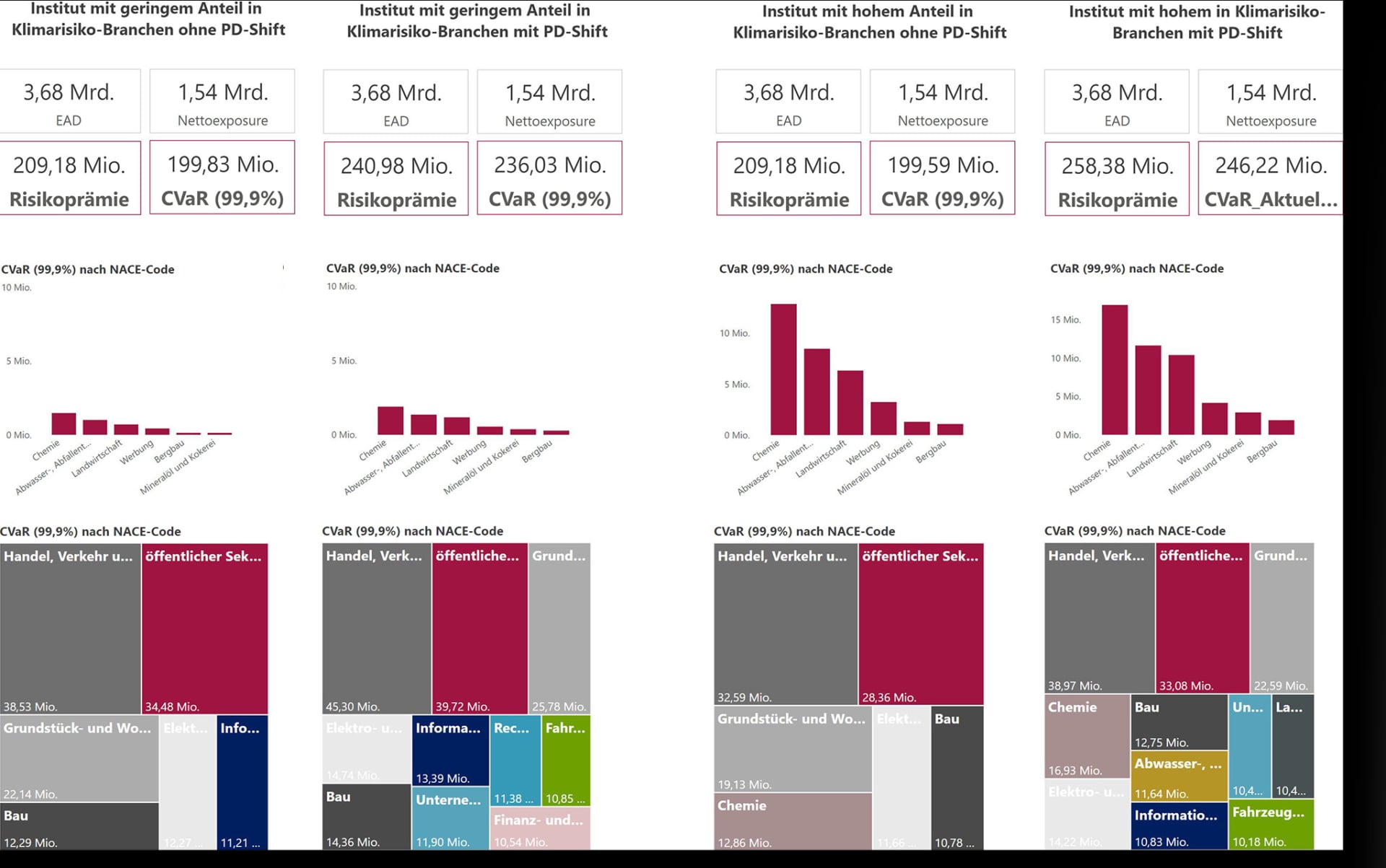This screenshot has width=1386, height=868.
Task: Select the Chemie tile showing 12,86 Mio.
Action: 793,822
